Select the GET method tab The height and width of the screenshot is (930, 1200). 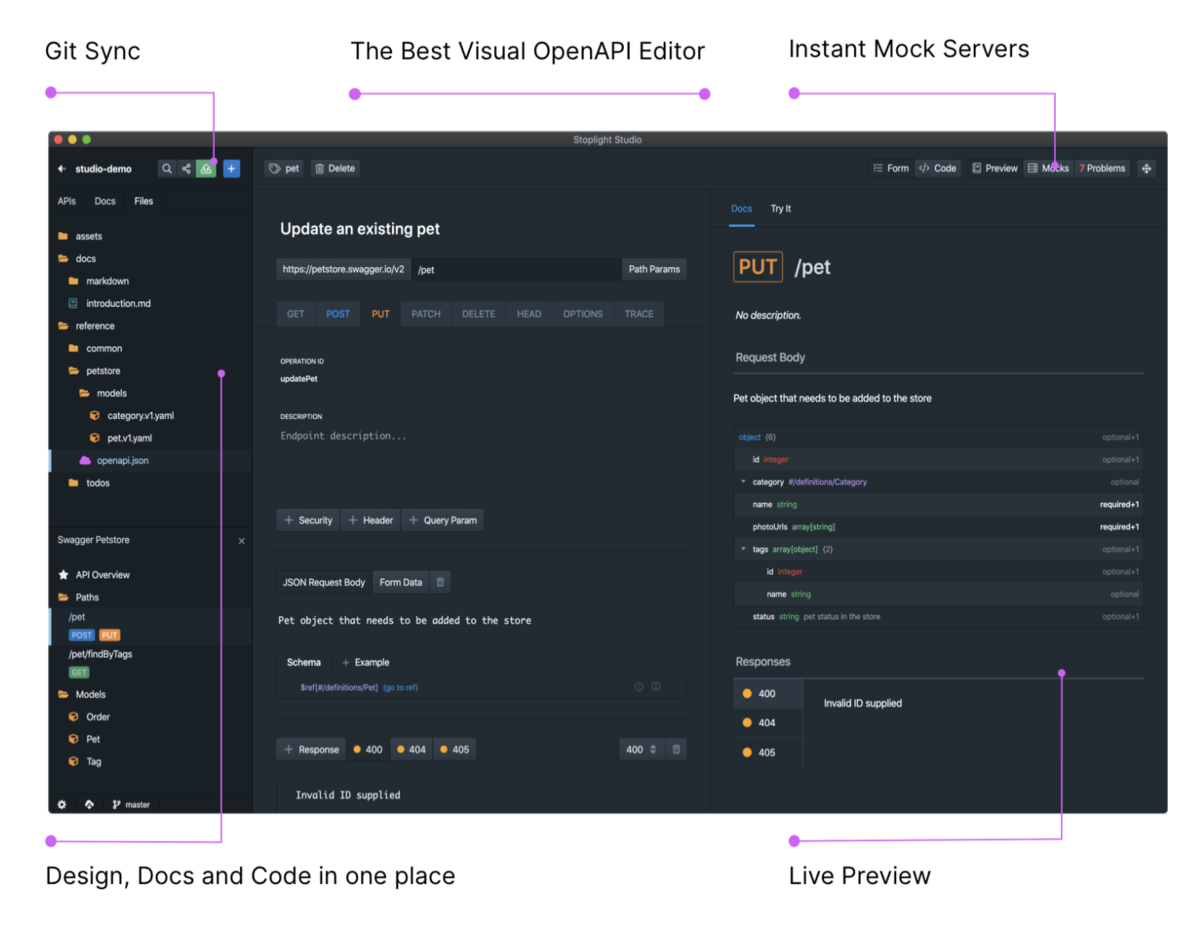296,314
